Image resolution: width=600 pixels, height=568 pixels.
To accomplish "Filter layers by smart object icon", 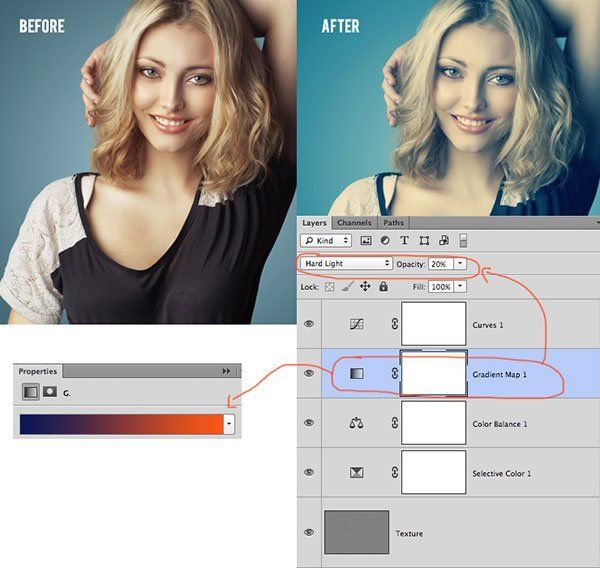I will tap(444, 240).
